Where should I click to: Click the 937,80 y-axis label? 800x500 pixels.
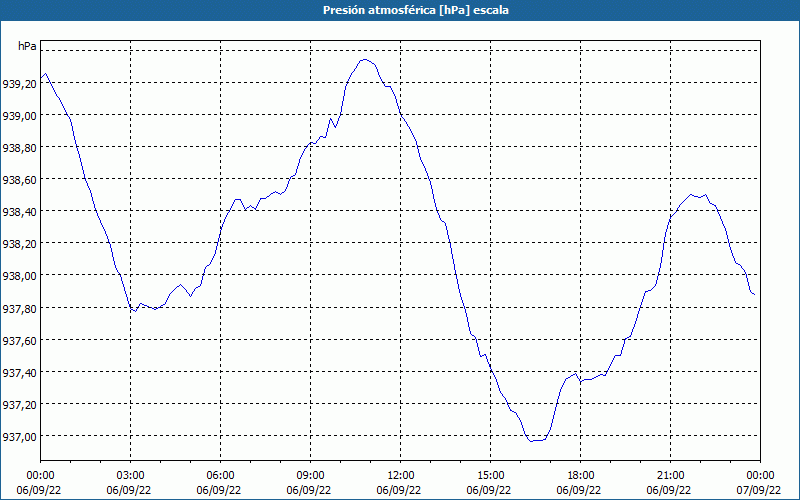(x=20, y=309)
